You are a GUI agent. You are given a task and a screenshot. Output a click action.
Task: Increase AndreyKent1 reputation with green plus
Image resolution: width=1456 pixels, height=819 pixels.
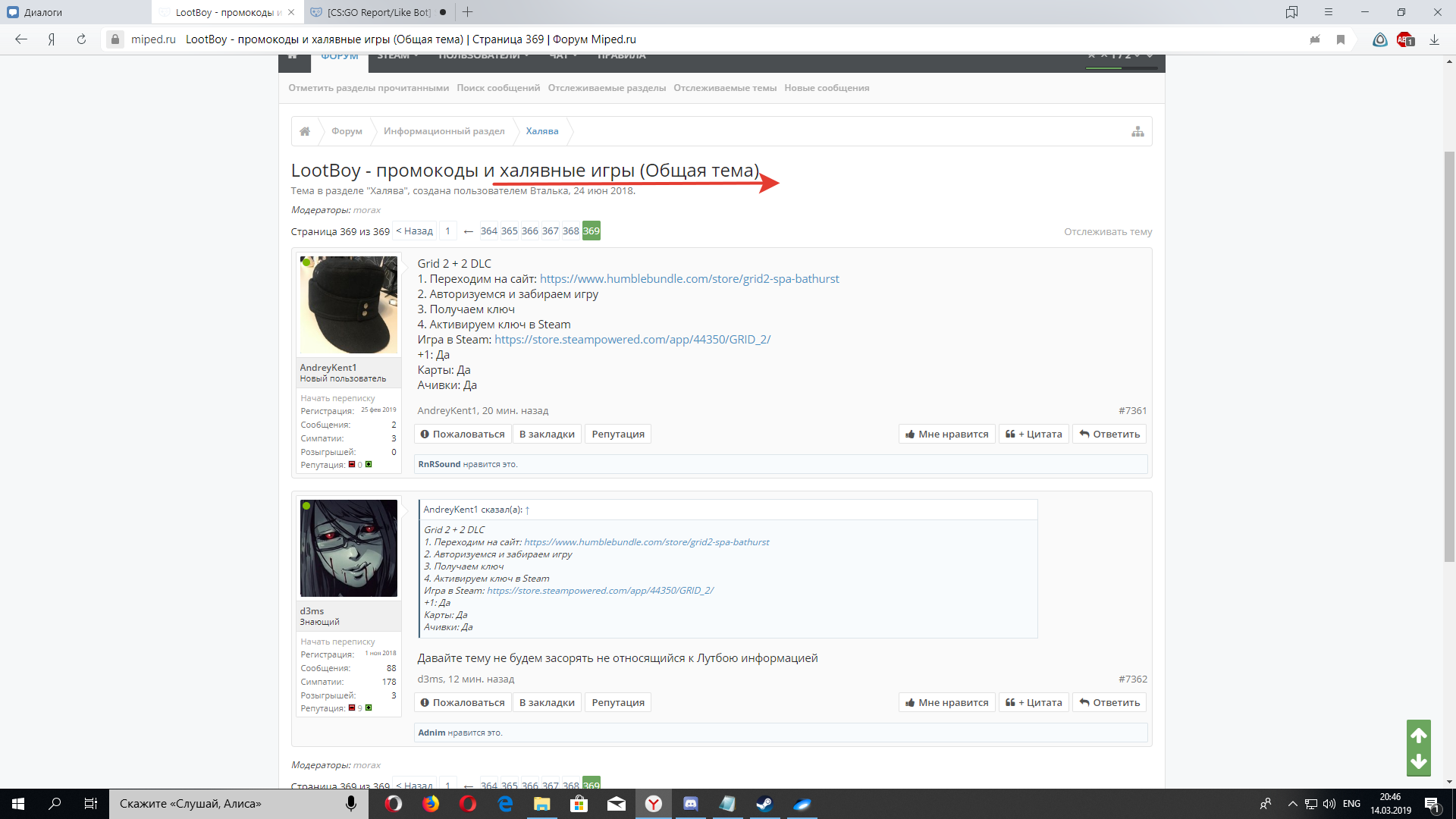(x=369, y=464)
